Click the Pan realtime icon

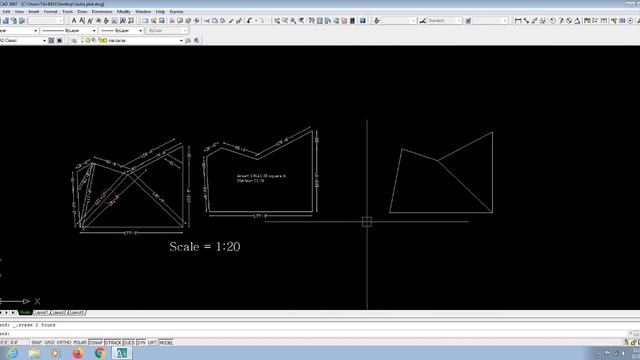tap(277, 21)
